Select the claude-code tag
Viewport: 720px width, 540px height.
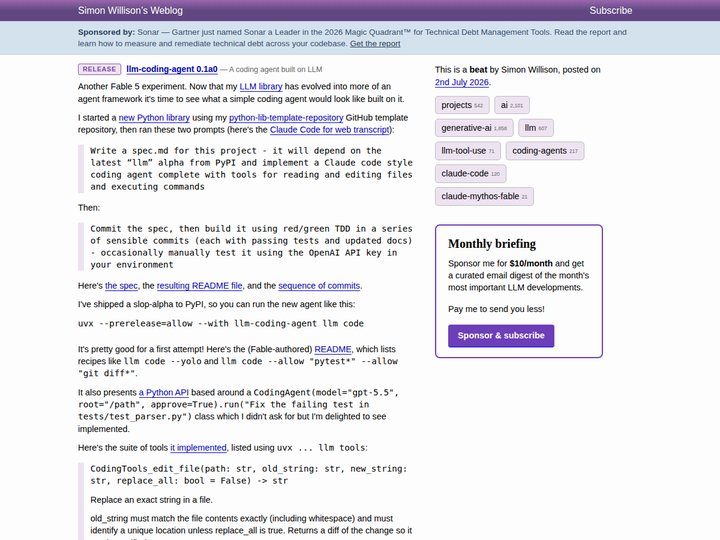click(470, 174)
